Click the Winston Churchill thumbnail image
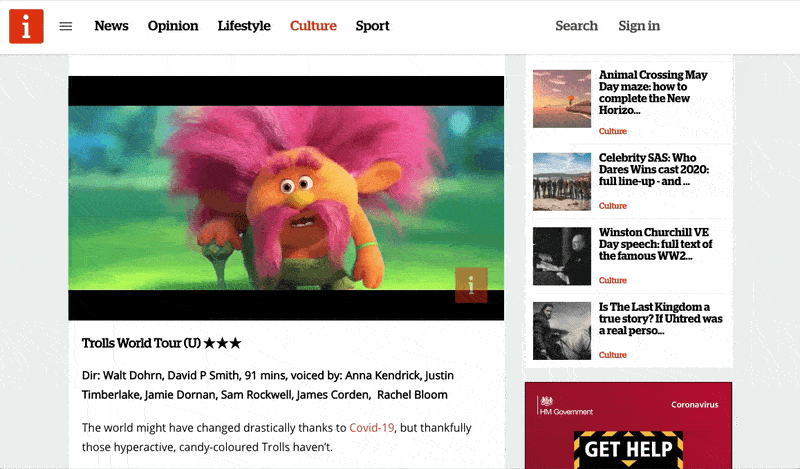The height and width of the screenshot is (469, 800). click(562, 256)
